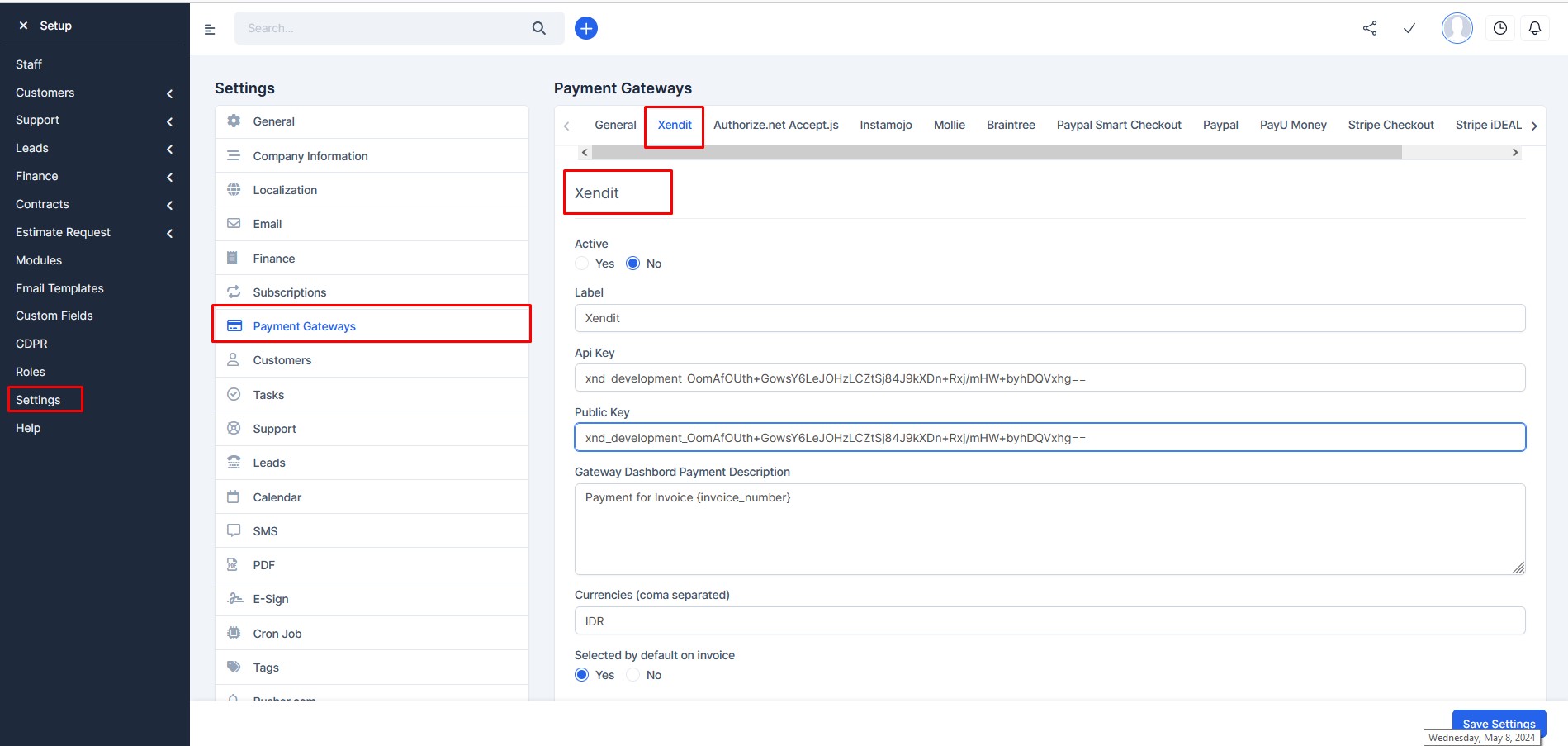Click the blue plus quick-create button

586,28
